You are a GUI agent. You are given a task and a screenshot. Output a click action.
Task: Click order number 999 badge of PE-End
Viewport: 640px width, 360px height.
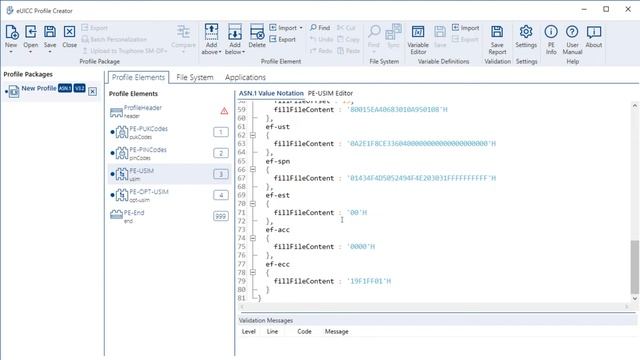point(221,216)
